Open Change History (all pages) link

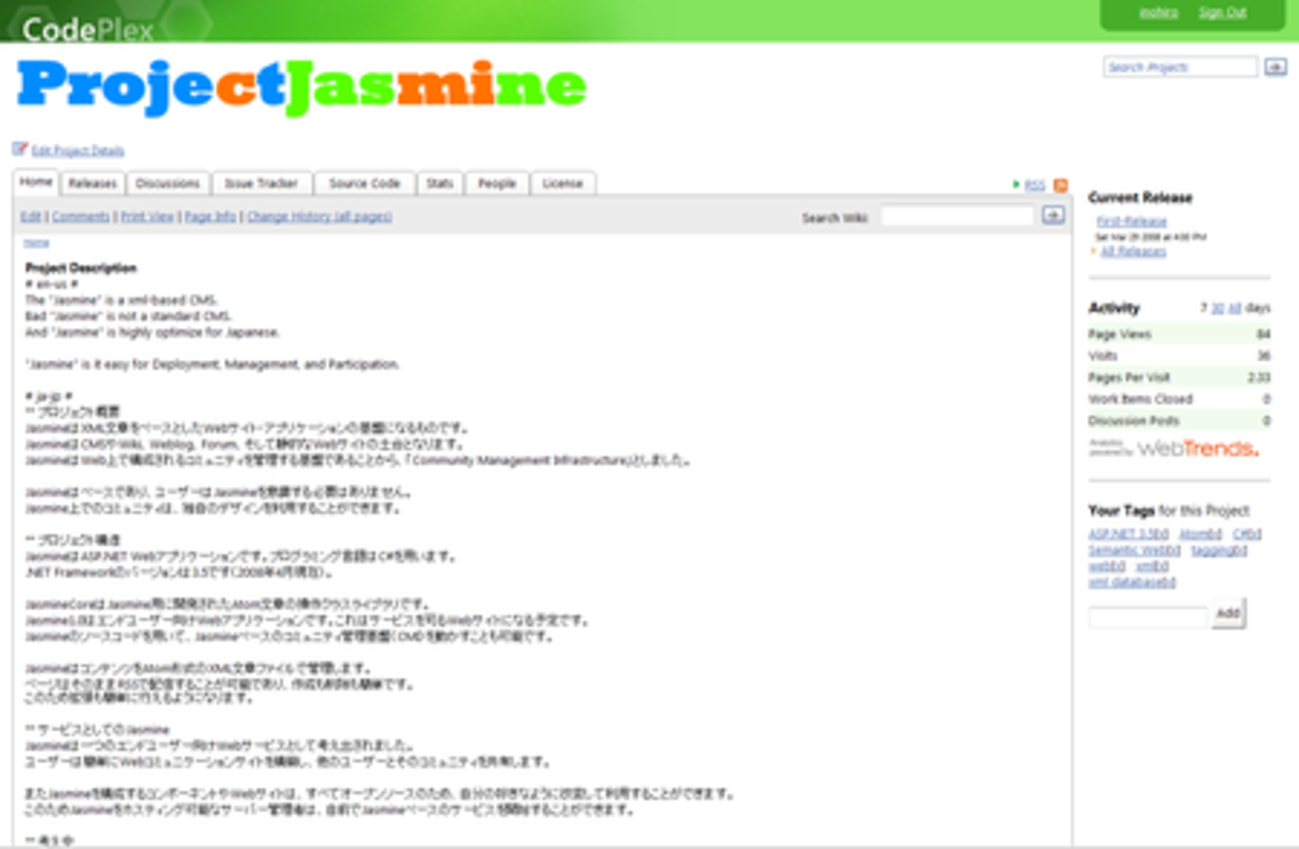pos(320,216)
